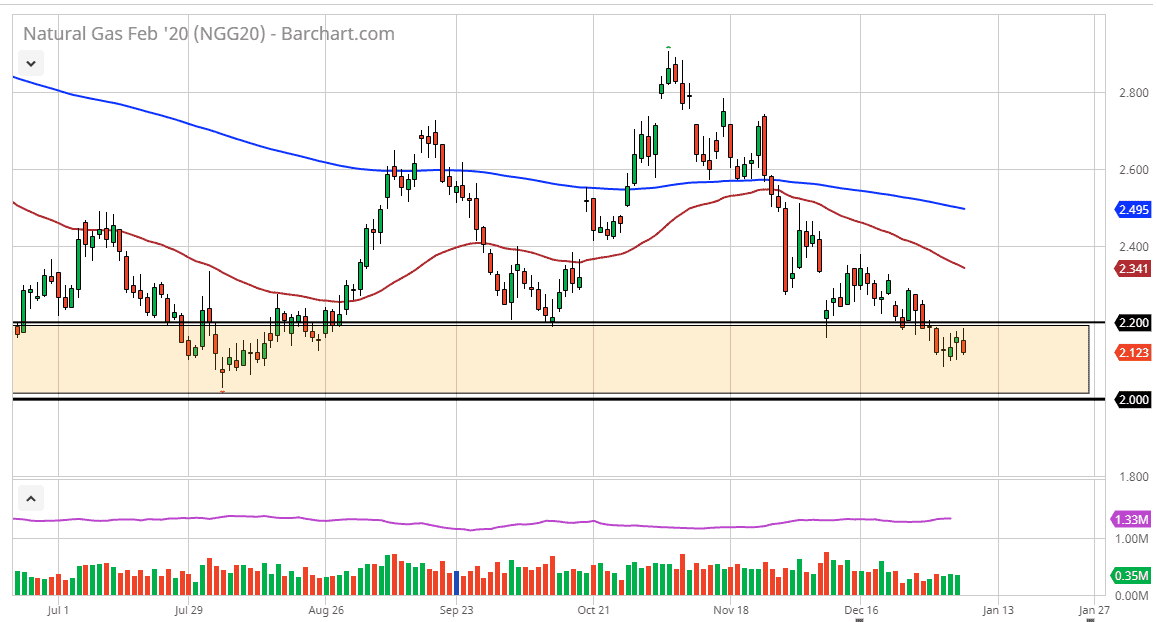The width and height of the screenshot is (1157, 622).
Task: Click the Aug 26 date axis label
Action: (326, 610)
